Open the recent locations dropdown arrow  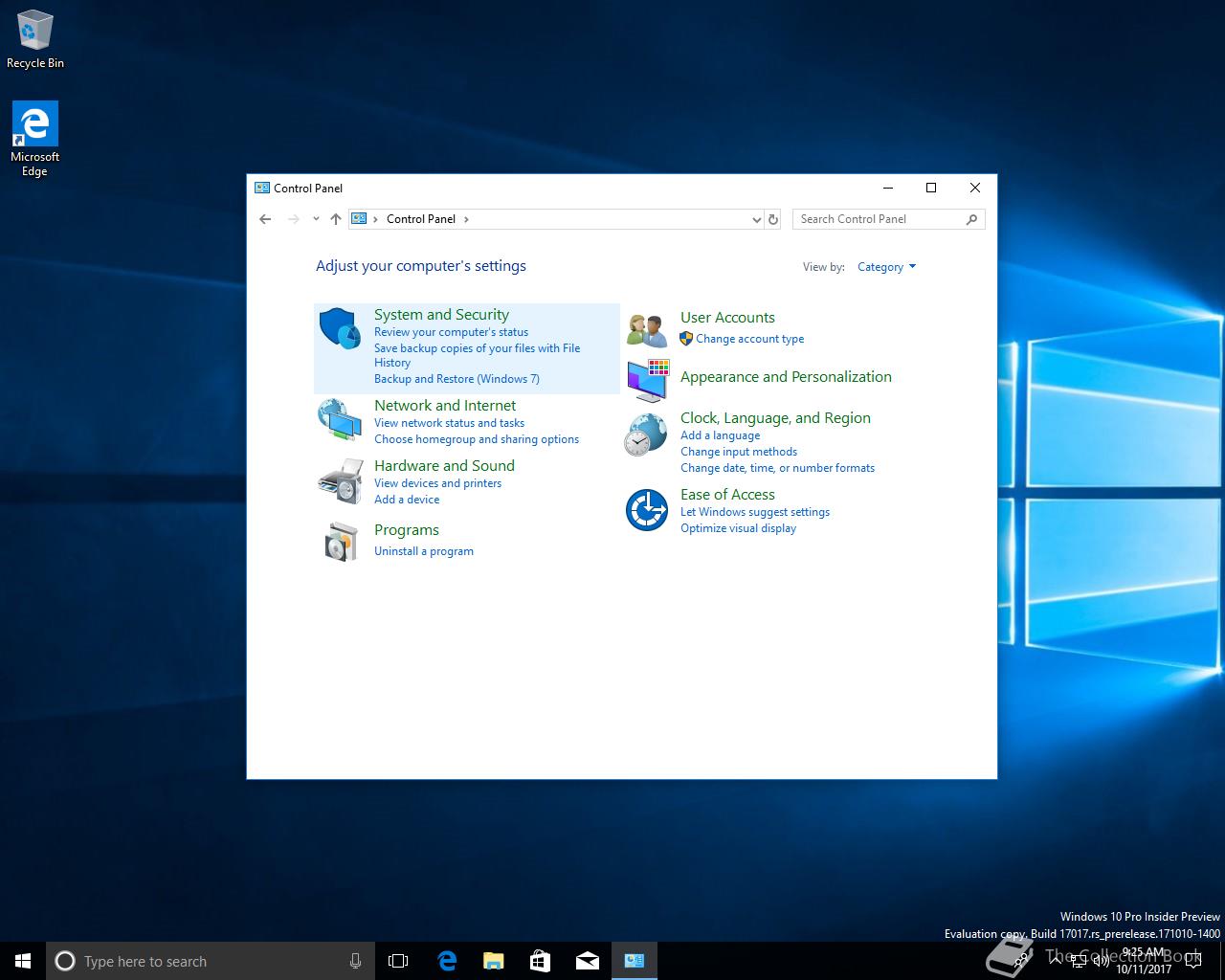316,219
